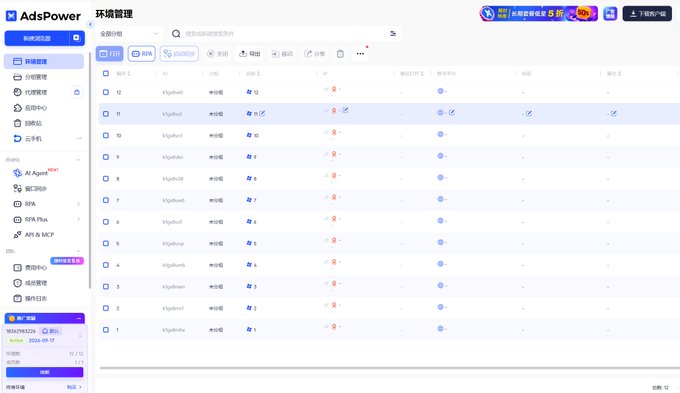This screenshot has height=393, width=680.
Task: Open the 全部分组 group dropdown
Action: 129,33
